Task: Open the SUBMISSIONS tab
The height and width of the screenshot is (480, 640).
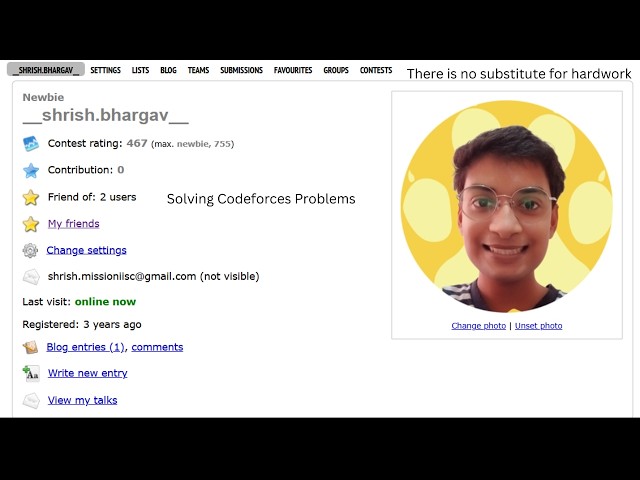Action: click(241, 70)
